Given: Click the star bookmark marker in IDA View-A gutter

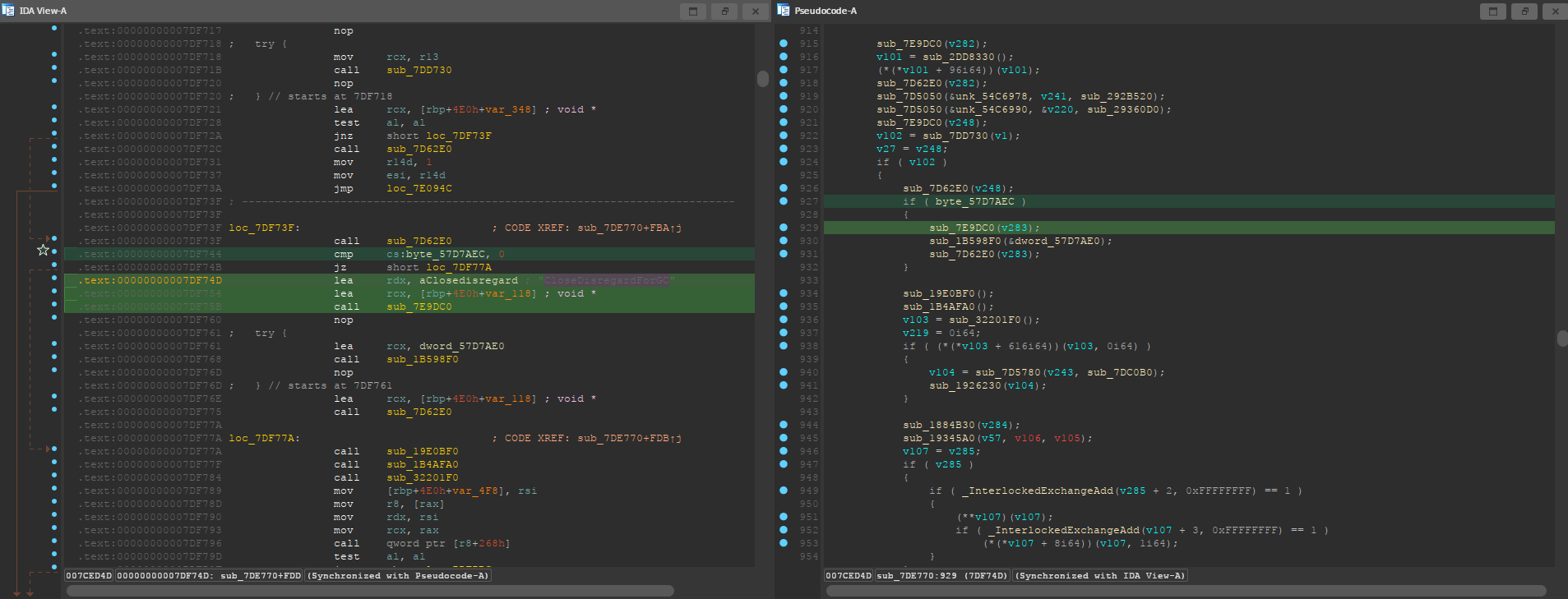Looking at the screenshot, I should click(x=43, y=250).
